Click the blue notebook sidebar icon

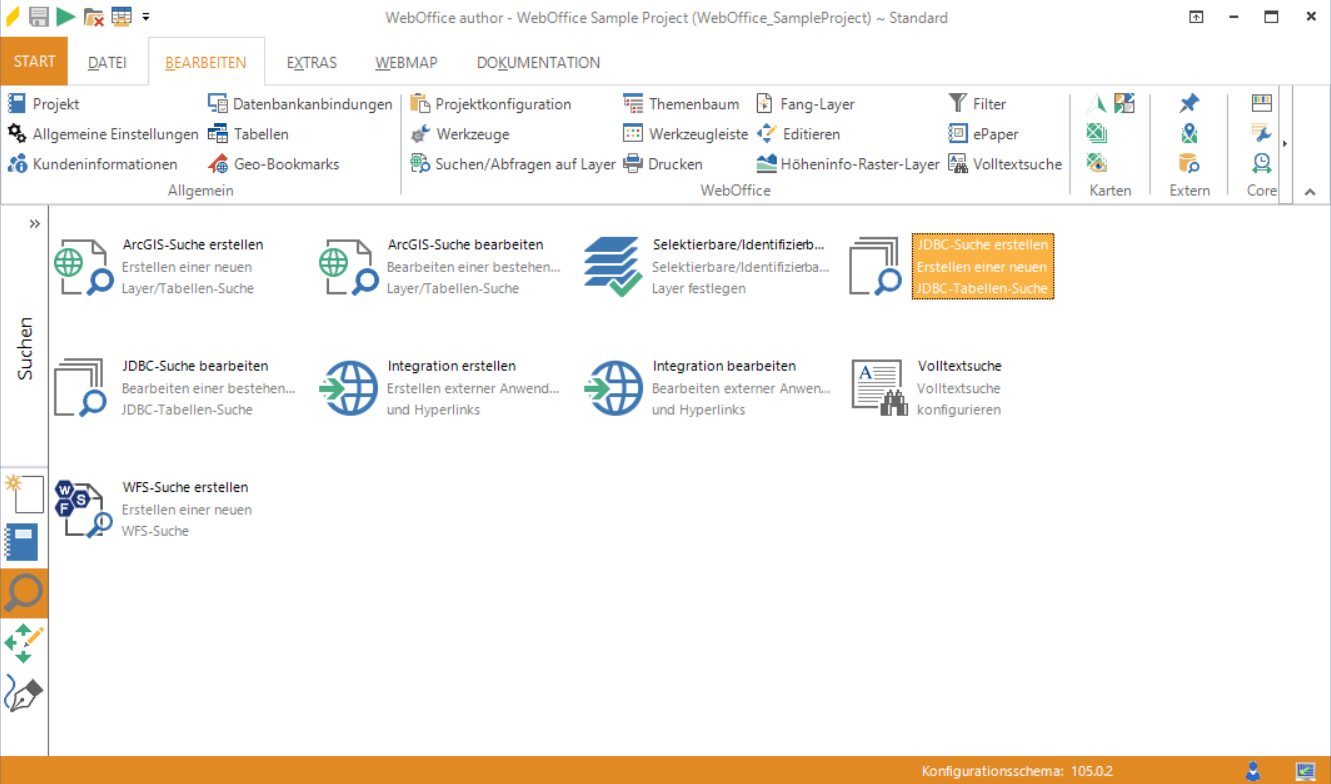tap(22, 542)
